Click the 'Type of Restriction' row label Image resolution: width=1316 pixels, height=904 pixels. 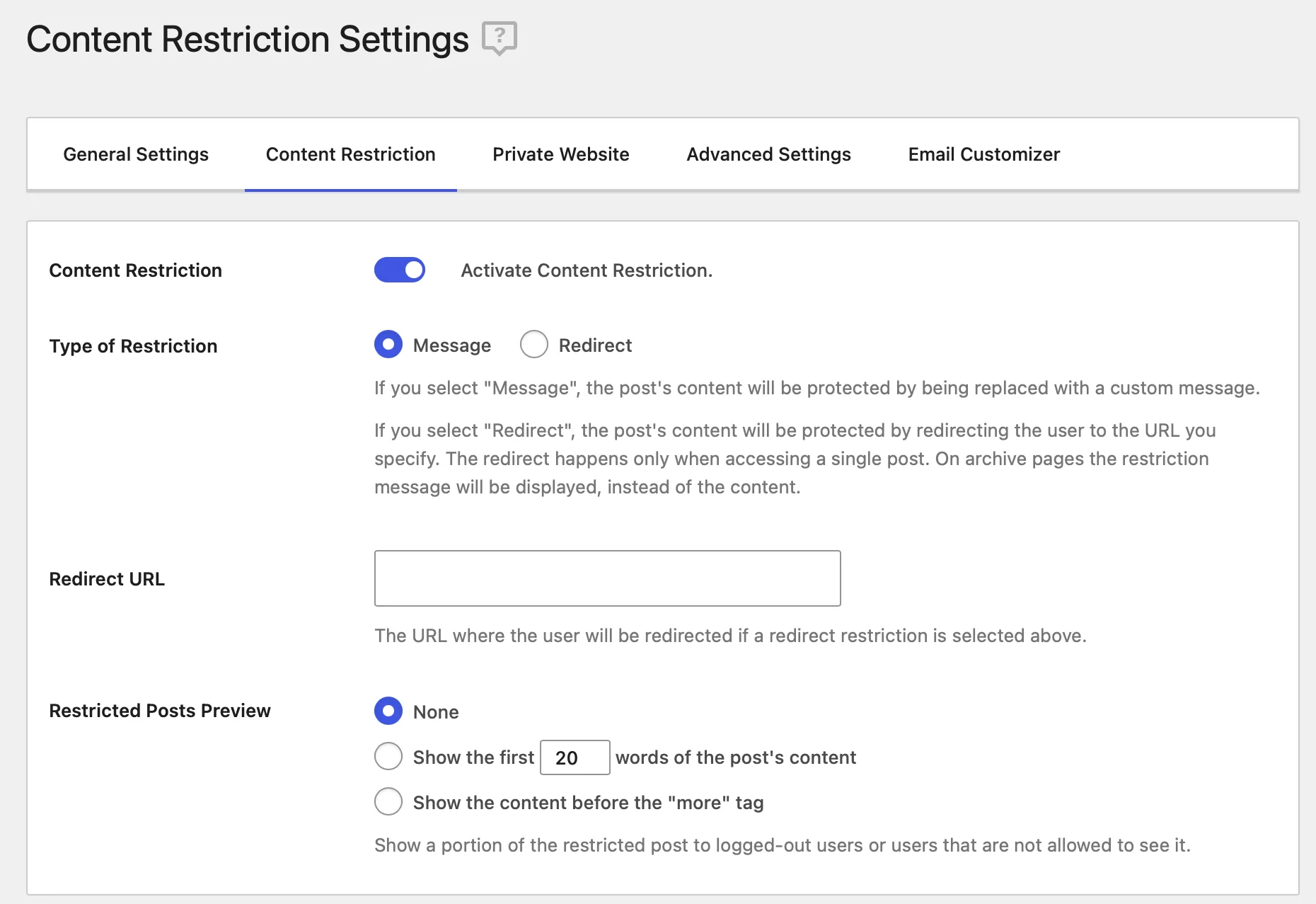point(133,346)
